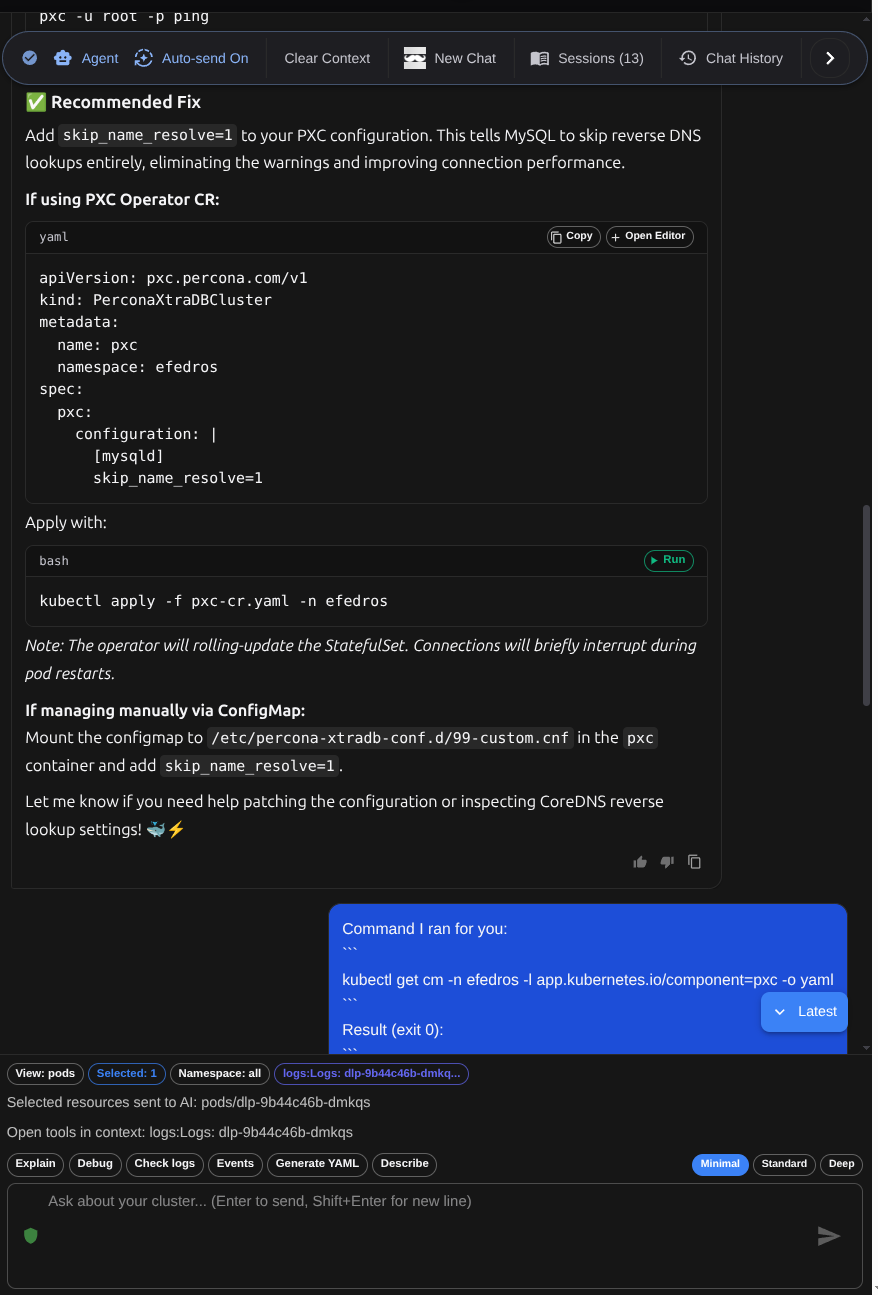878x1295 pixels.
Task: Click the 'Apply with:' text
Action: [66, 522]
